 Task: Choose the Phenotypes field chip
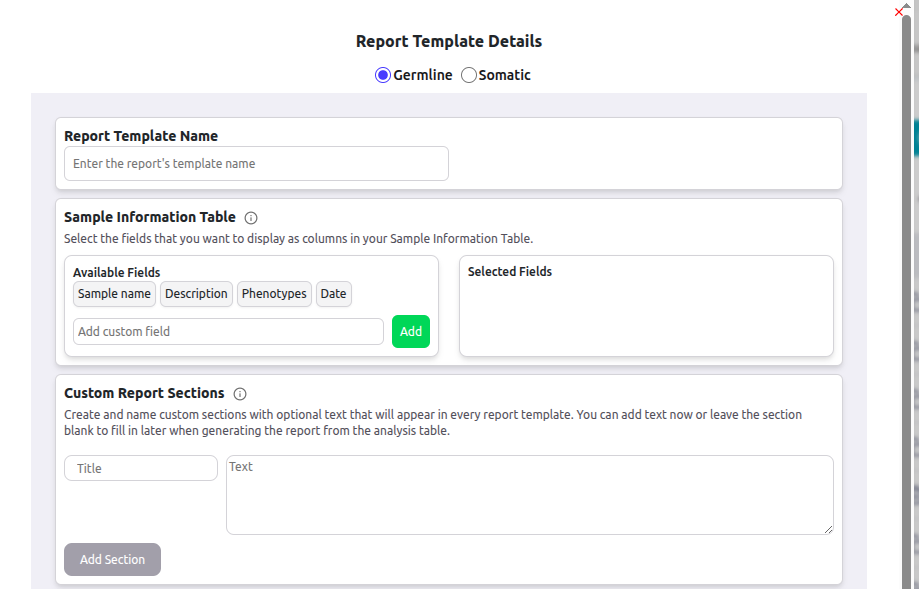pos(274,294)
